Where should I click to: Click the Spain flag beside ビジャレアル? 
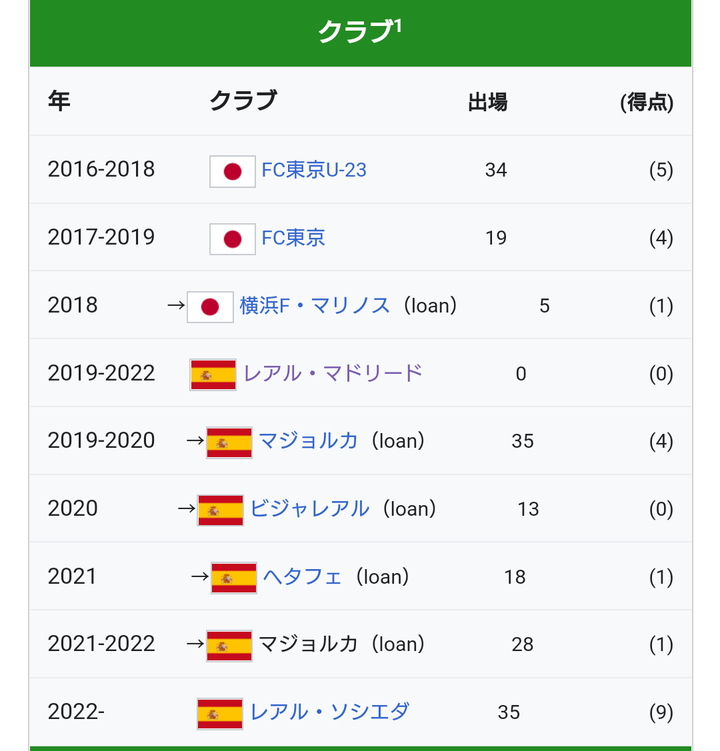pos(220,510)
